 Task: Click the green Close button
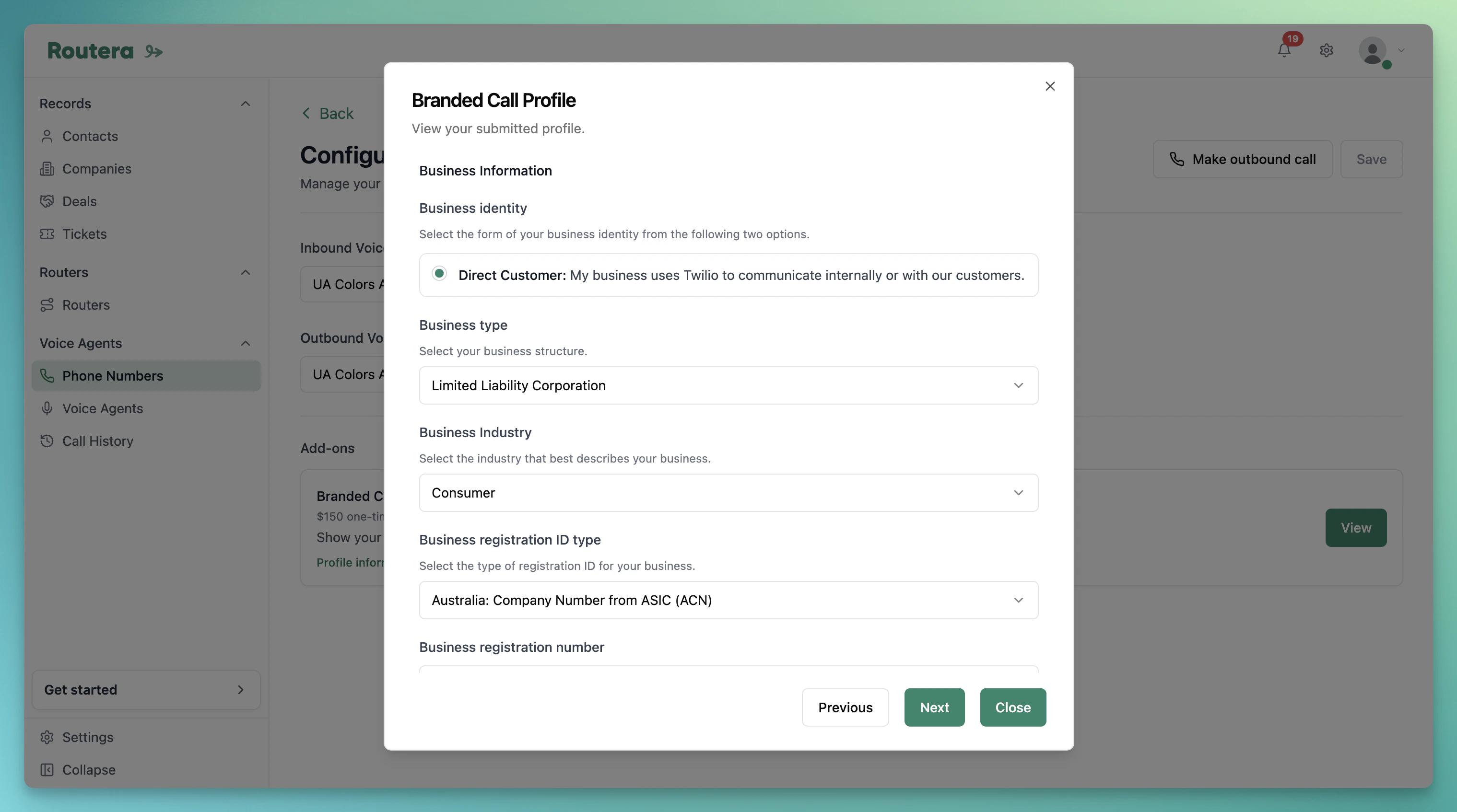tap(1013, 707)
